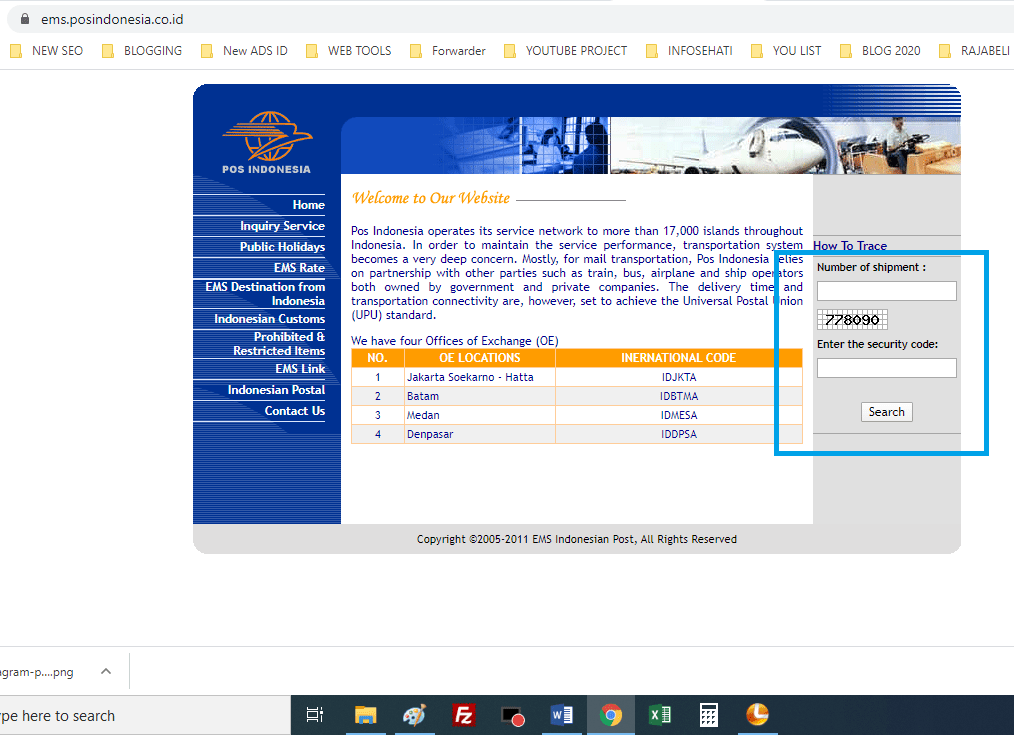The height and width of the screenshot is (740, 1014).
Task: Open the BLOGGING bookmark folder
Action: click(142, 50)
